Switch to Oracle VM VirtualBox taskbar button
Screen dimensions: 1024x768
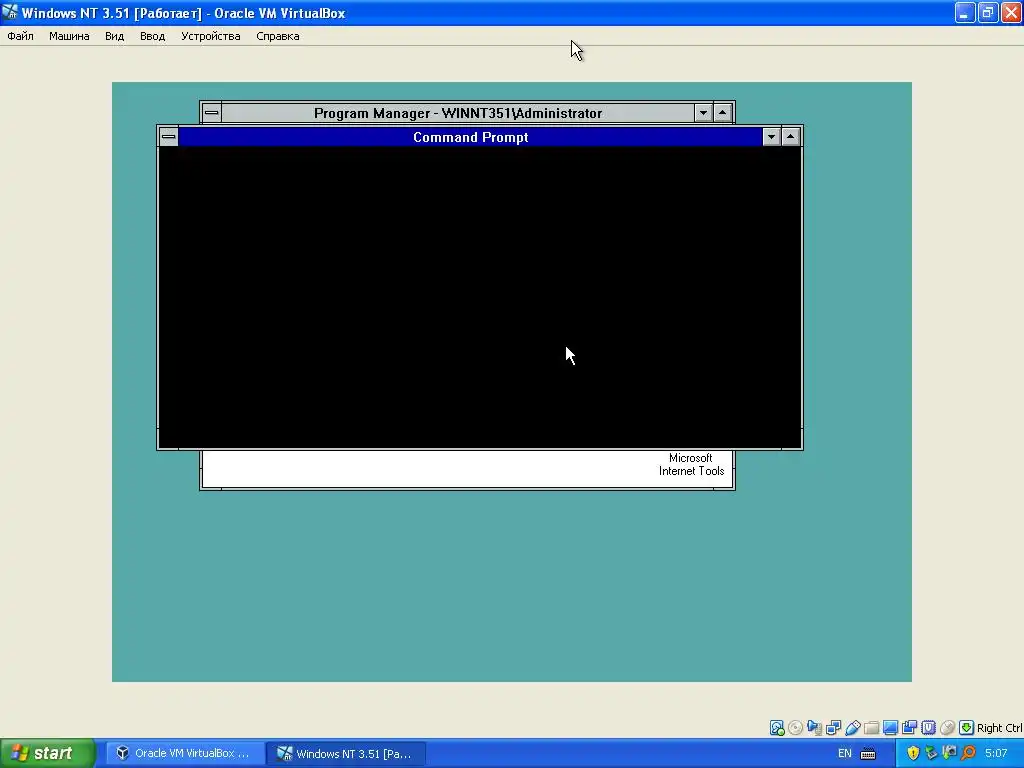click(185, 753)
